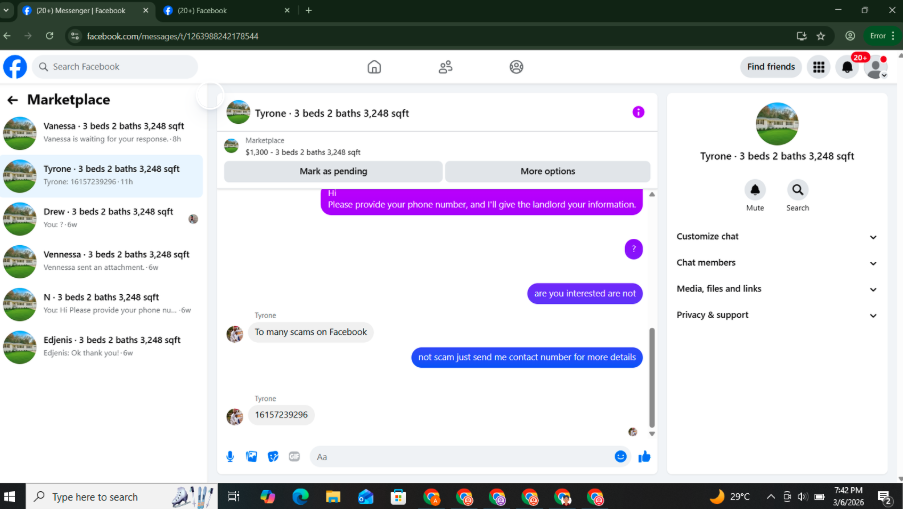The width and height of the screenshot is (903, 509).
Task: Expand Media, files and links section
Action: 776,289
